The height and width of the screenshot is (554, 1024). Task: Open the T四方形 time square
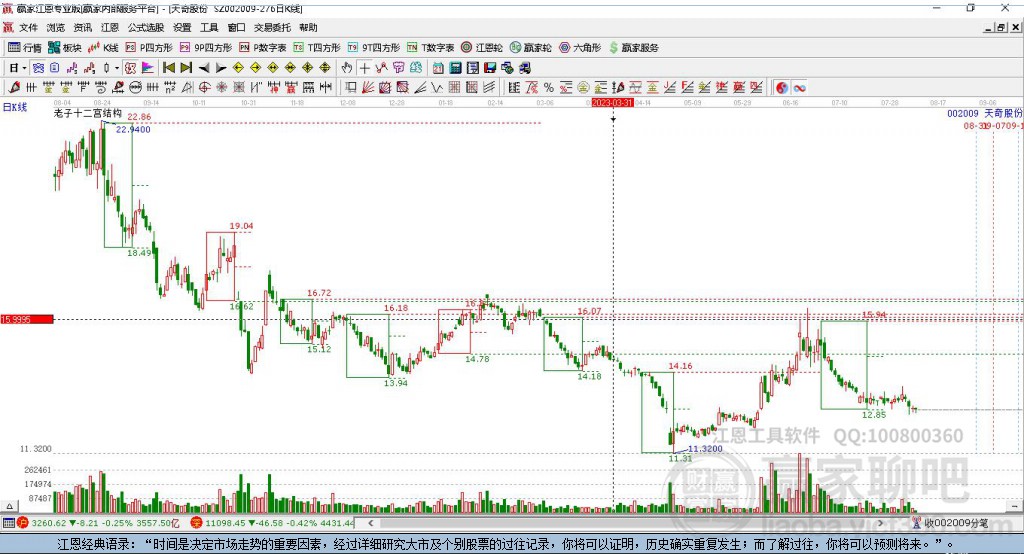[317, 48]
